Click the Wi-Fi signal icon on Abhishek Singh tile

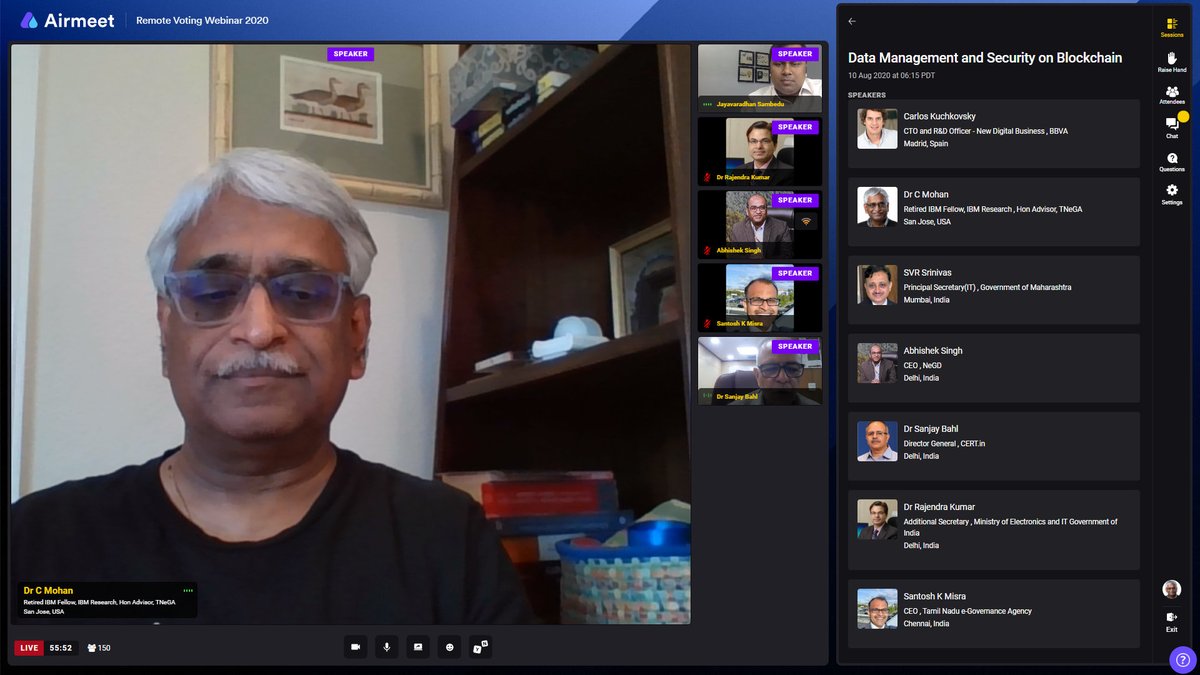pyautogui.click(x=806, y=221)
